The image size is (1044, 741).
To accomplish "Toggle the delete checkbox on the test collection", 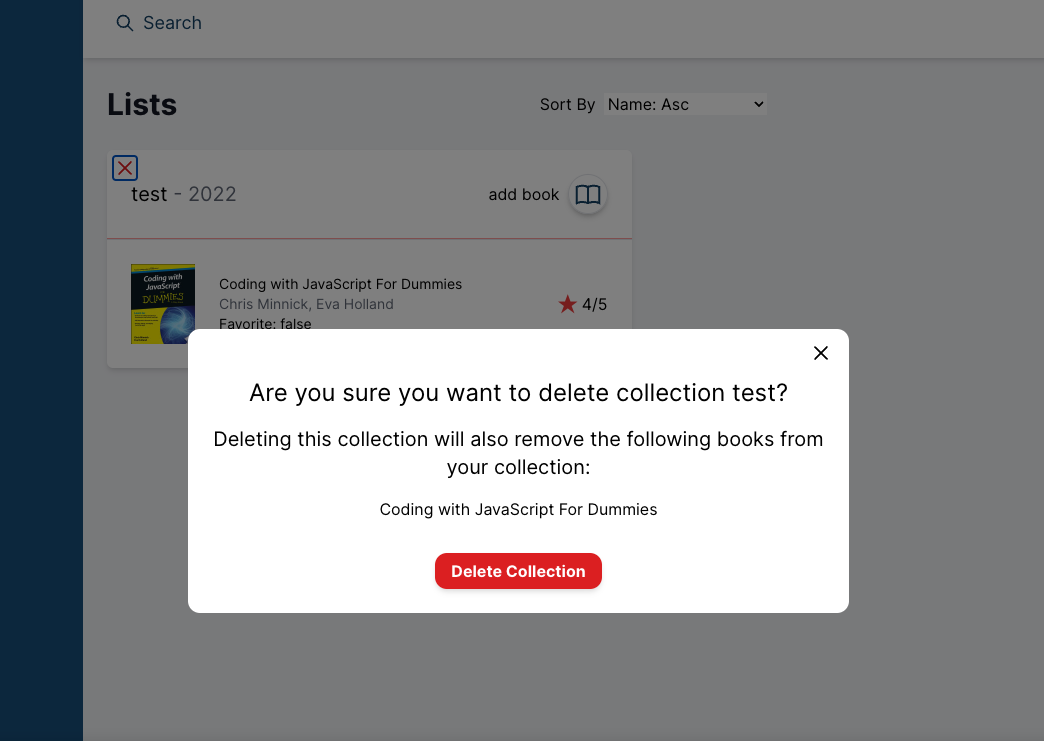I will (x=124, y=168).
